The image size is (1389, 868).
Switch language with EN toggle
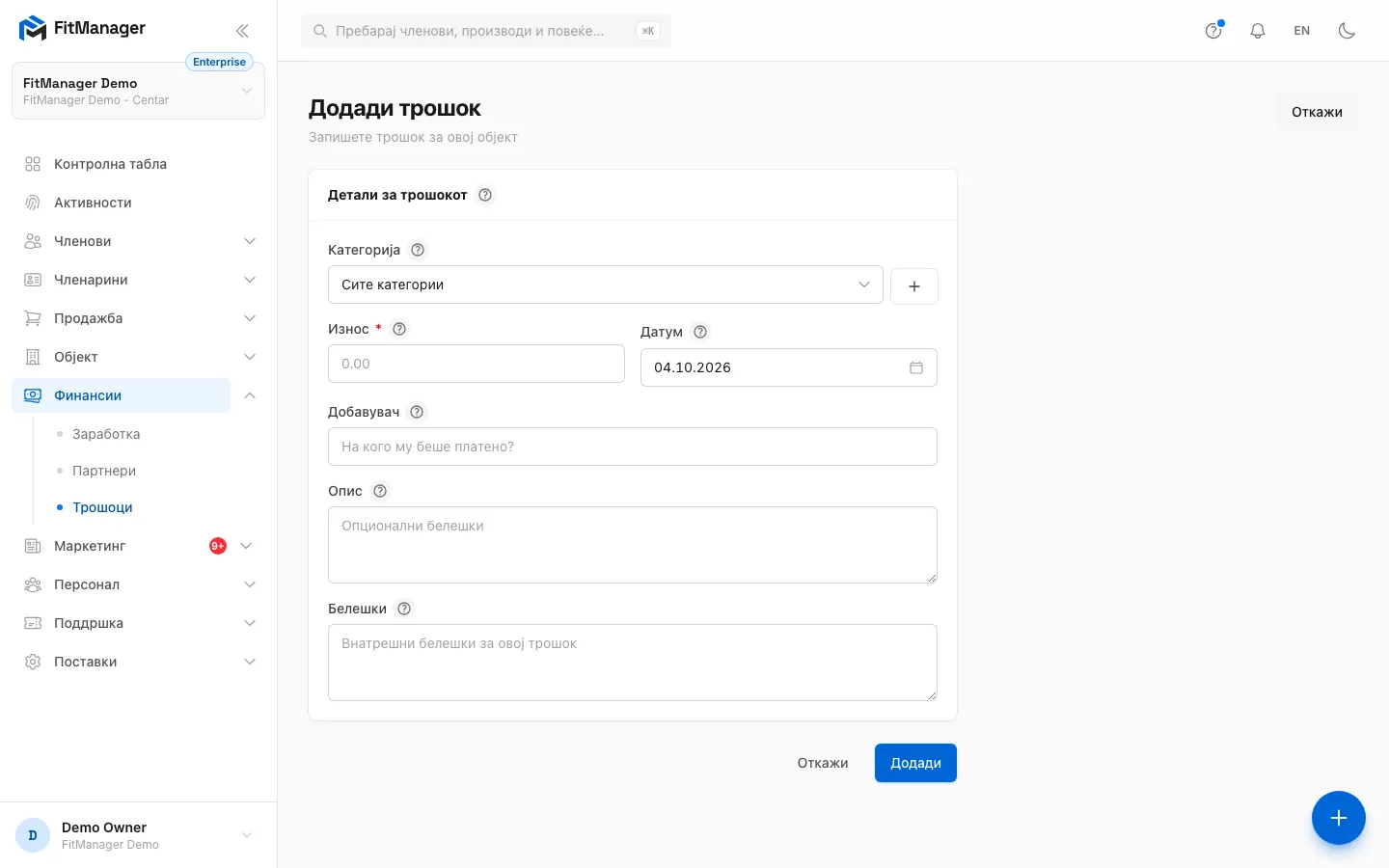(x=1302, y=31)
